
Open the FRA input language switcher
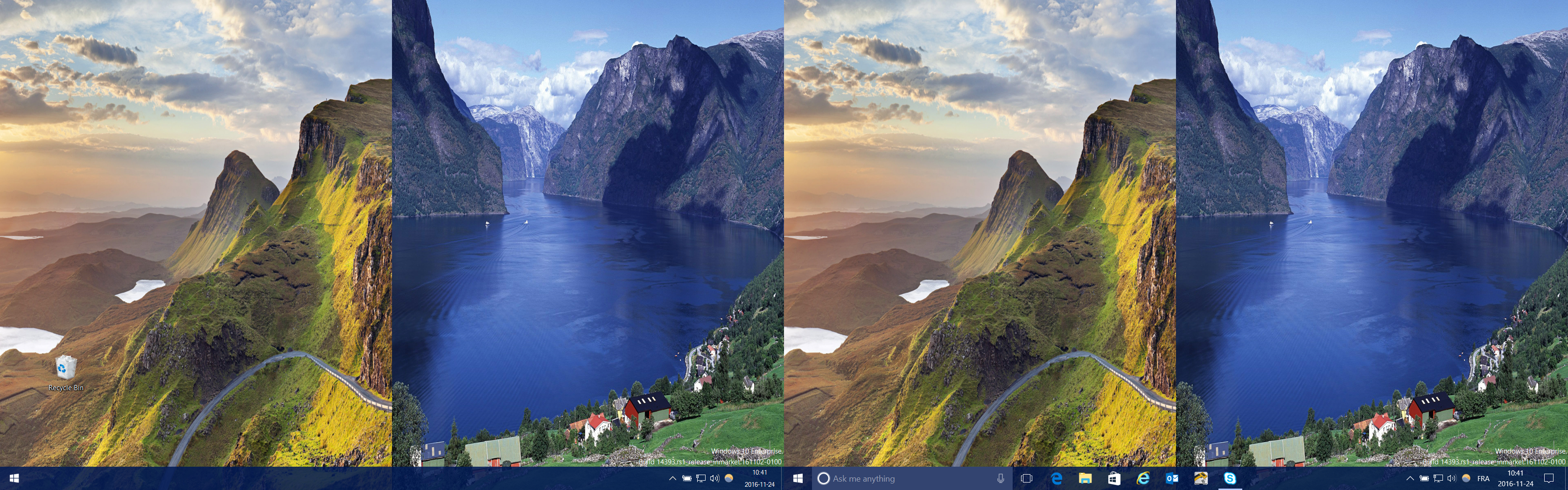(1484, 479)
